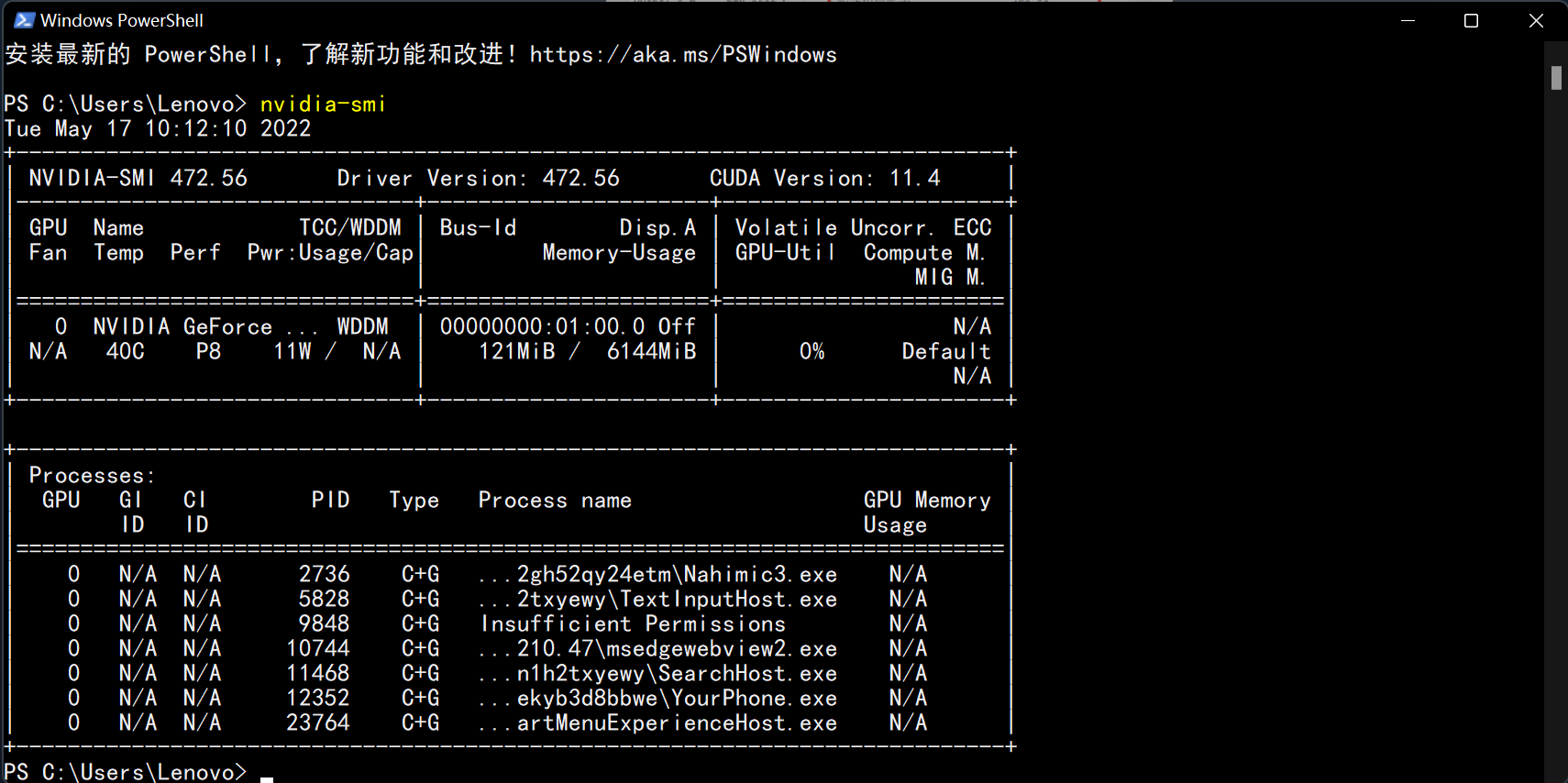1568x783 pixels.
Task: Minimize the Windows PowerShell window
Action: click(1408, 20)
